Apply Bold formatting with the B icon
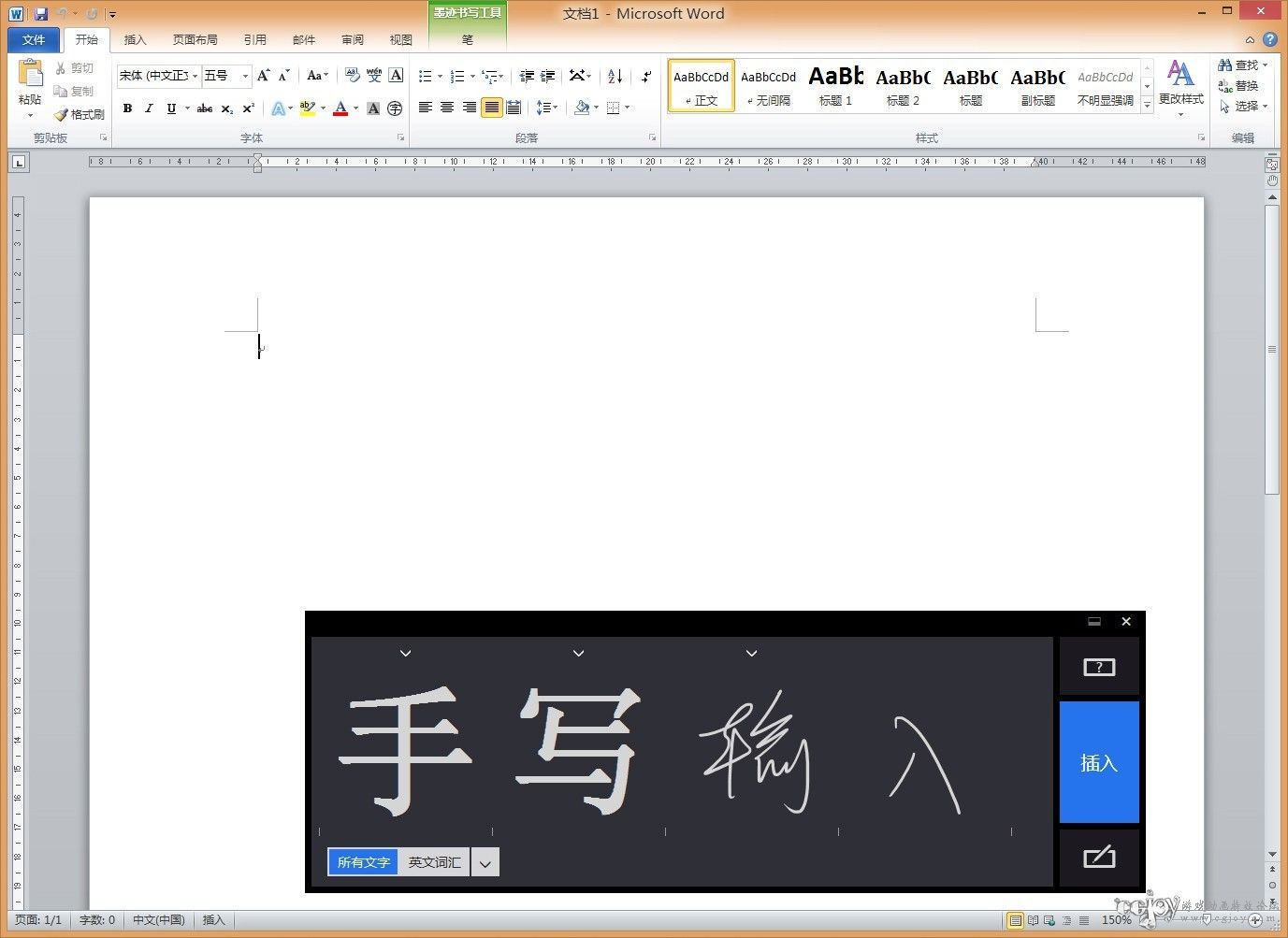The height and width of the screenshot is (938, 1288). pos(127,108)
